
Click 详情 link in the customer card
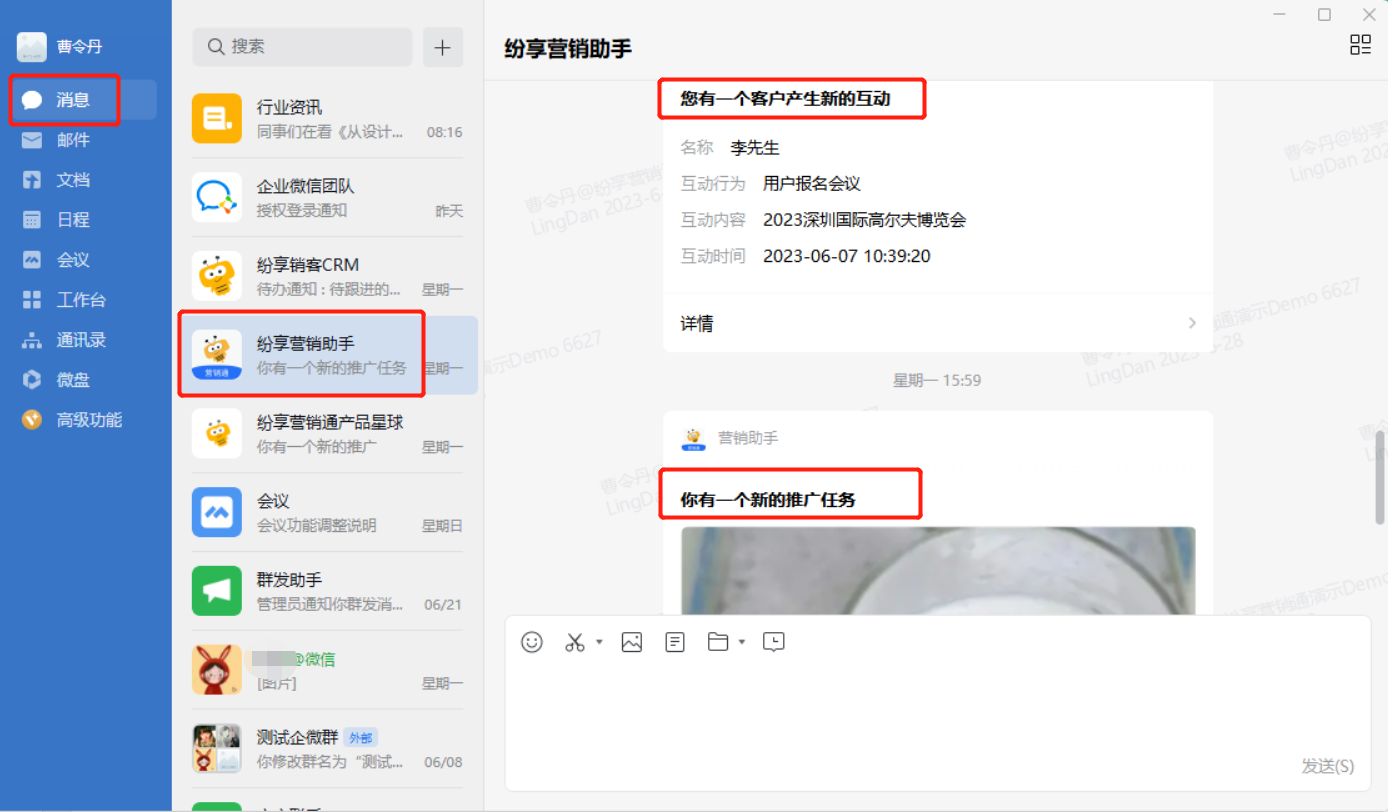(x=697, y=324)
